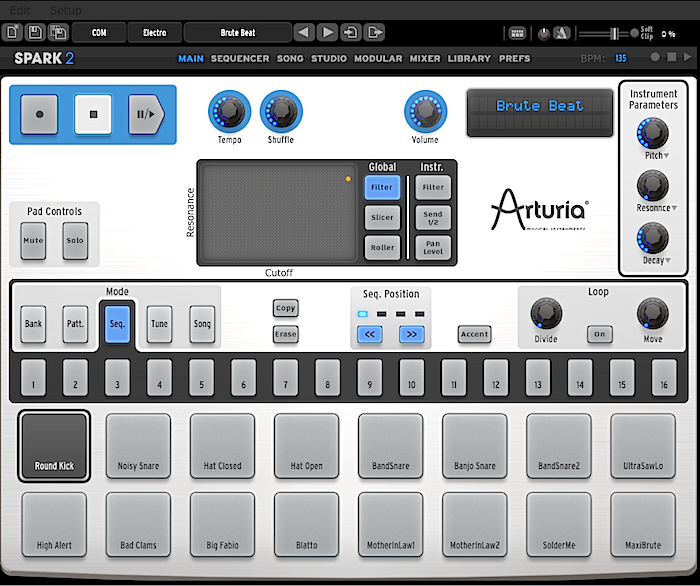Toggle the Solo pad control
This screenshot has width=700, height=586.
[76, 241]
